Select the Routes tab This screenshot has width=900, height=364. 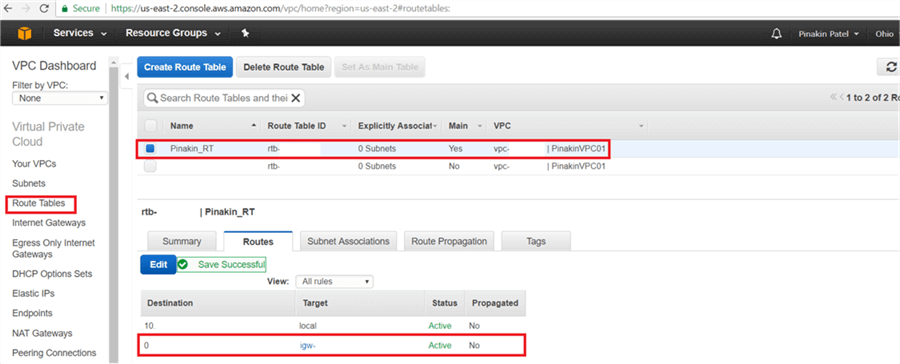coord(258,241)
